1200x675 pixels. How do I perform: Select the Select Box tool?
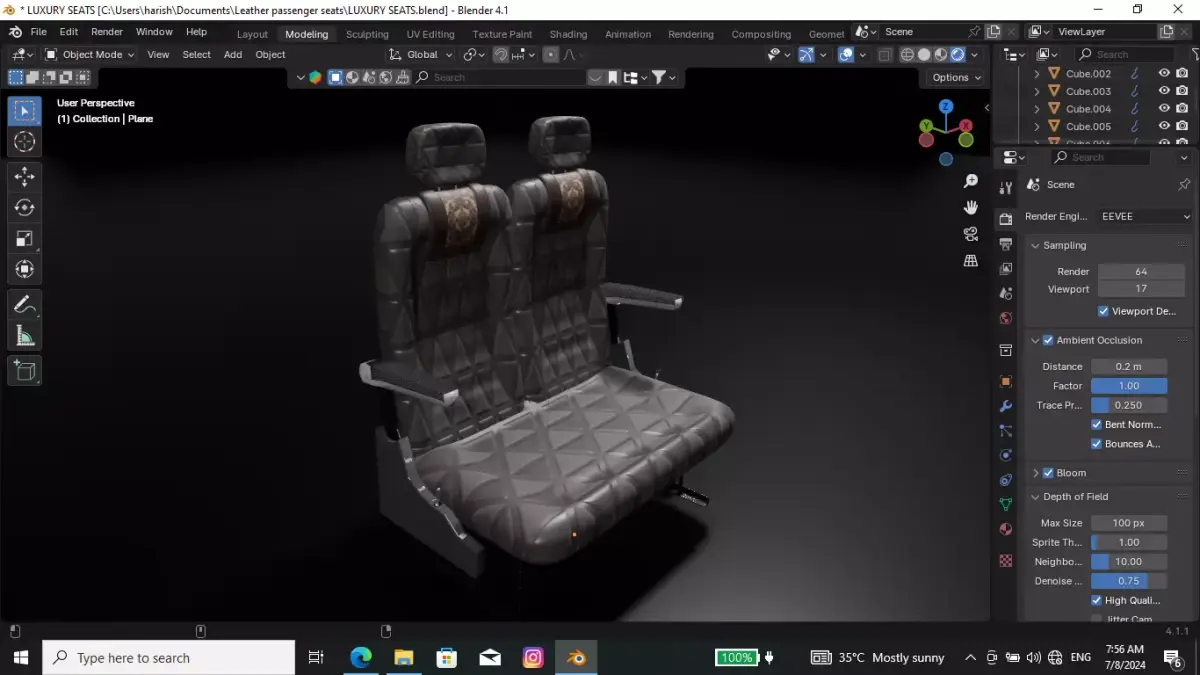[25, 111]
